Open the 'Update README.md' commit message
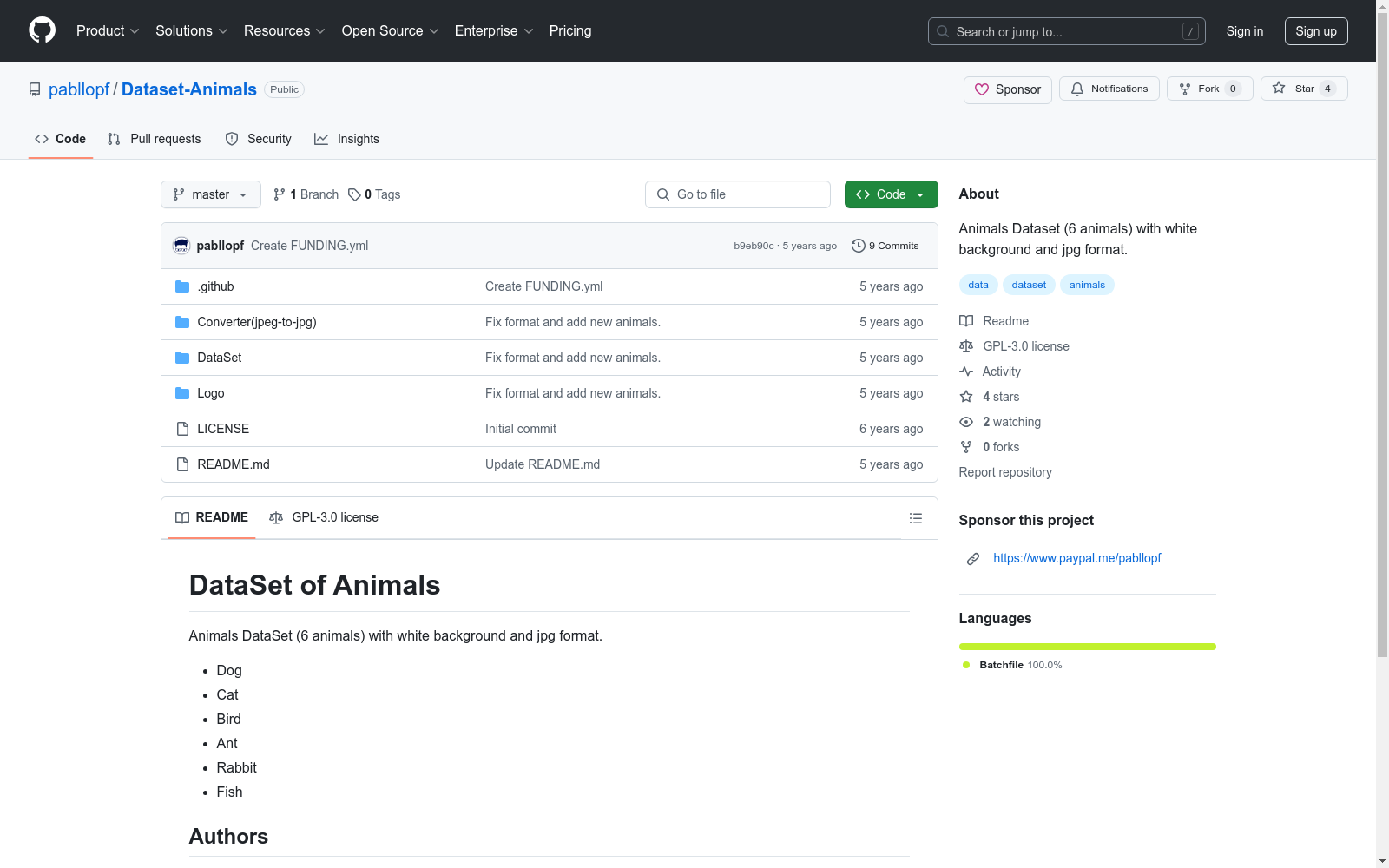 pyautogui.click(x=543, y=464)
